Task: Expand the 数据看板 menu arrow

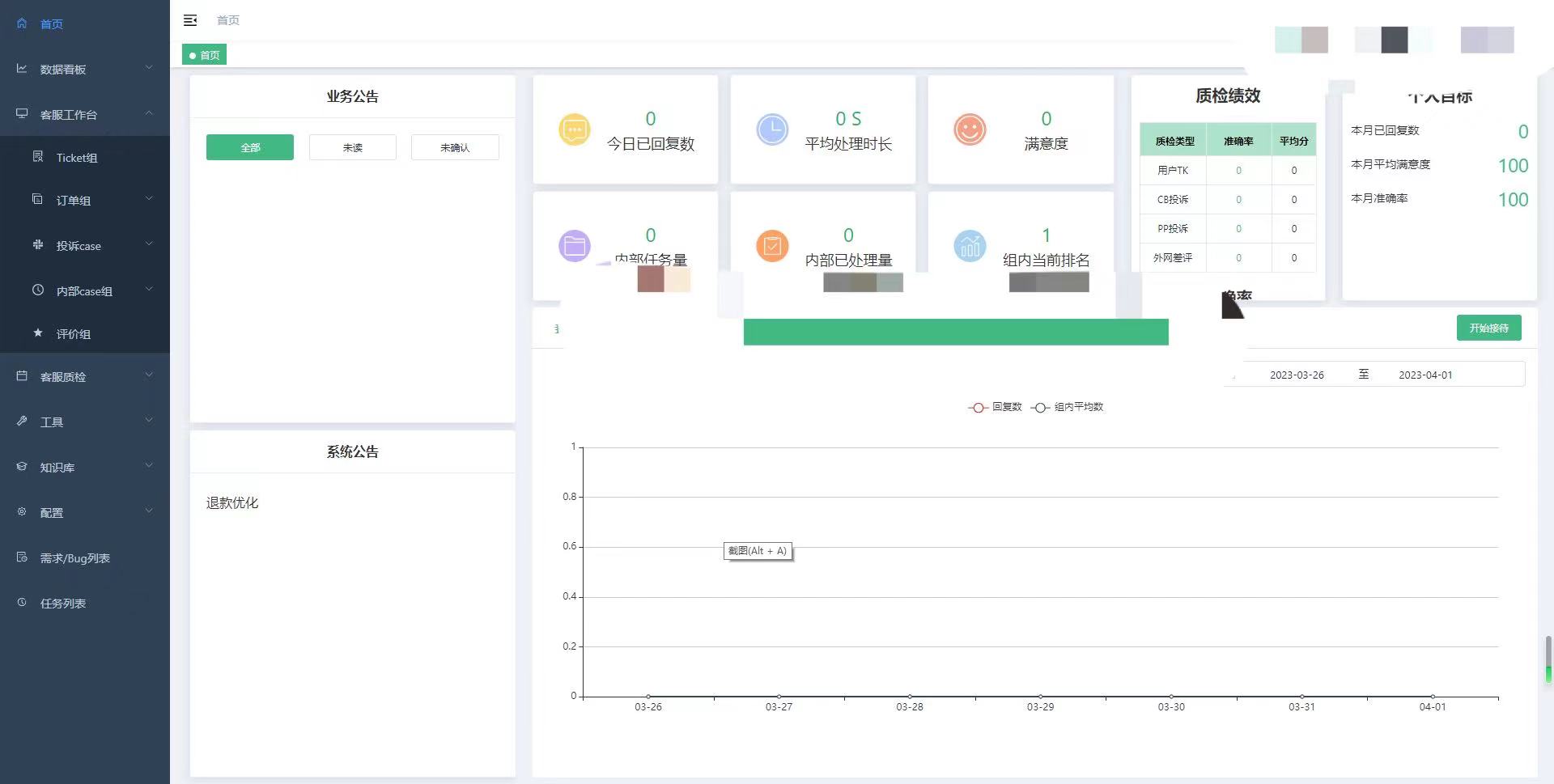Action: [x=149, y=68]
